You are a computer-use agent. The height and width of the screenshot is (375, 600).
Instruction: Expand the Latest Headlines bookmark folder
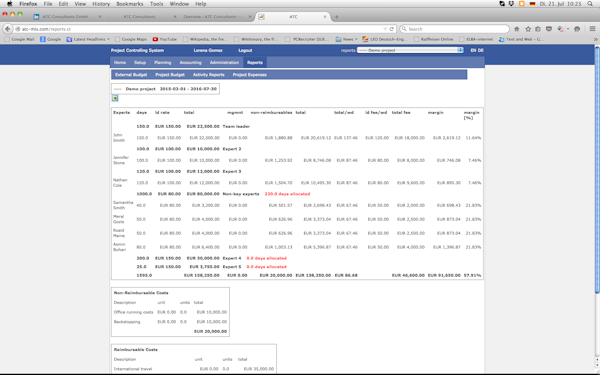(x=88, y=39)
